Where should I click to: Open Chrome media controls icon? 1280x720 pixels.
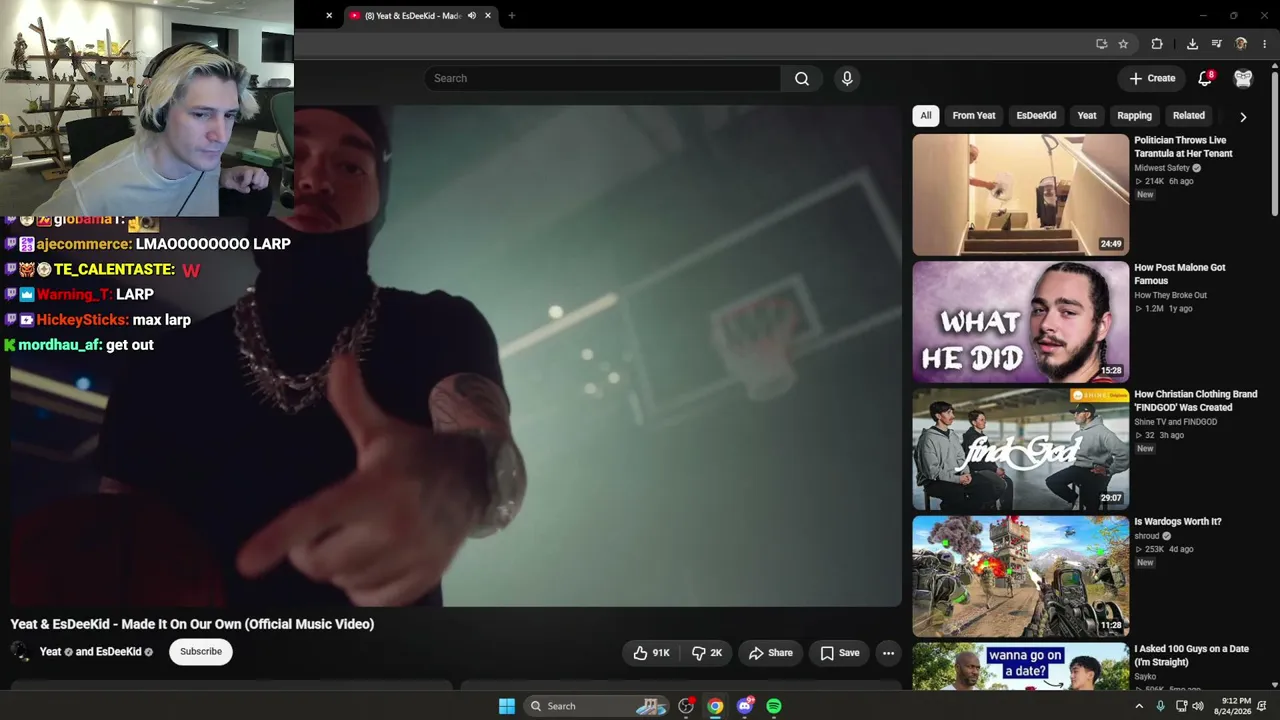(1216, 44)
